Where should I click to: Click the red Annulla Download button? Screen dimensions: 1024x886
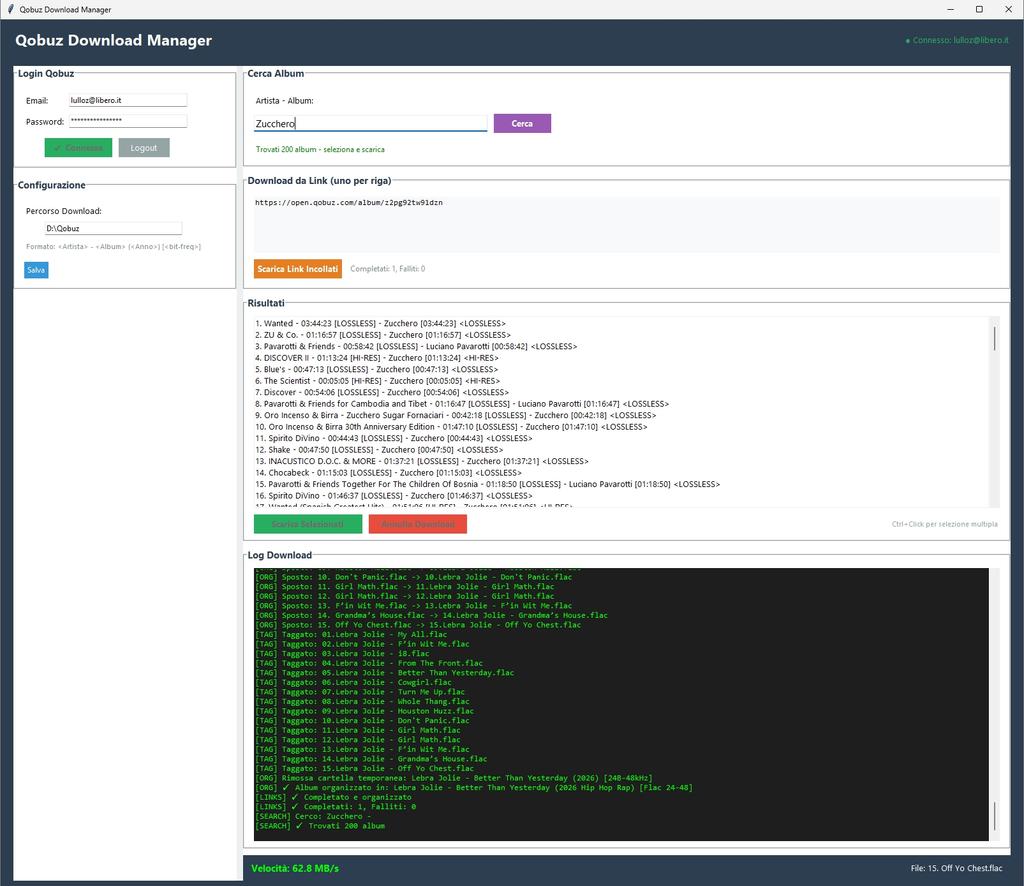coord(417,524)
